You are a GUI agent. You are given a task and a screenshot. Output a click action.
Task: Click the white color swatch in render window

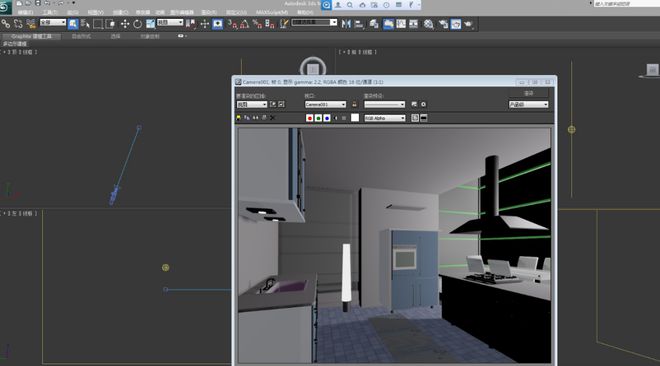click(x=355, y=118)
